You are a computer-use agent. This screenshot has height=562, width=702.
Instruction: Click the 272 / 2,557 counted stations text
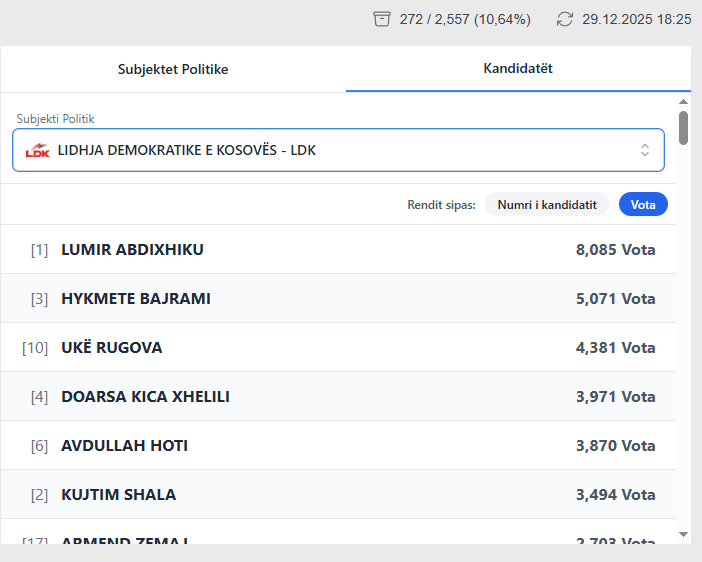[x=465, y=19]
